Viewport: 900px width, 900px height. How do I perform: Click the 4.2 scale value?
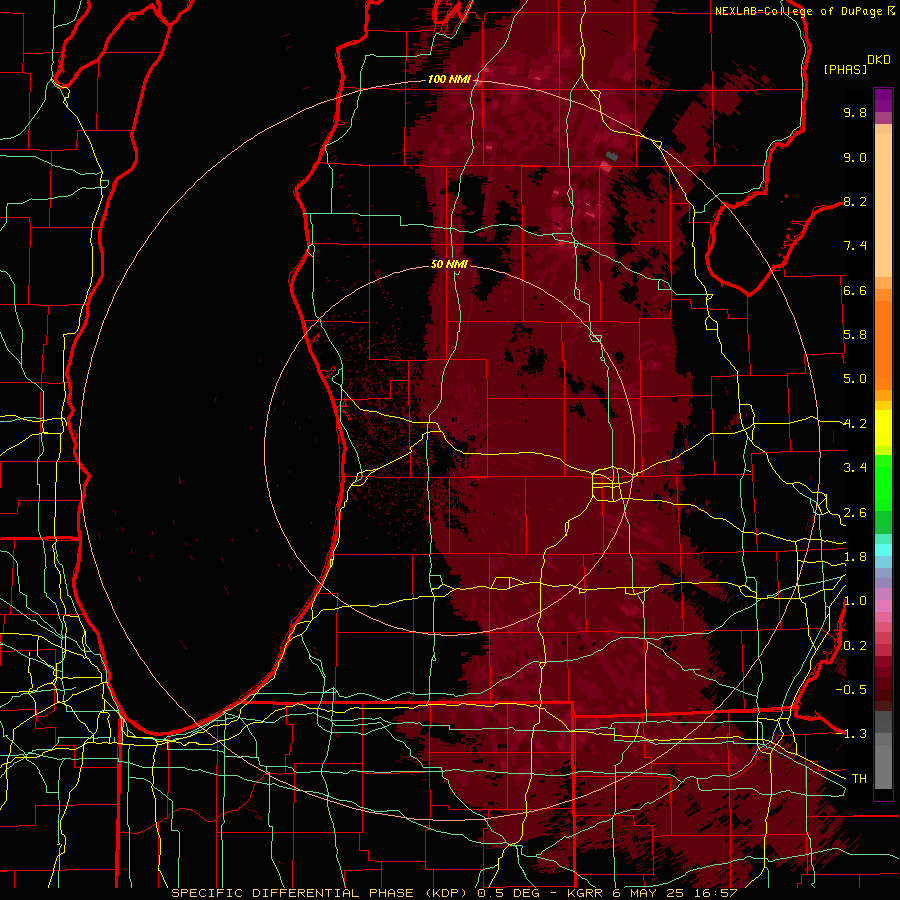tap(855, 424)
